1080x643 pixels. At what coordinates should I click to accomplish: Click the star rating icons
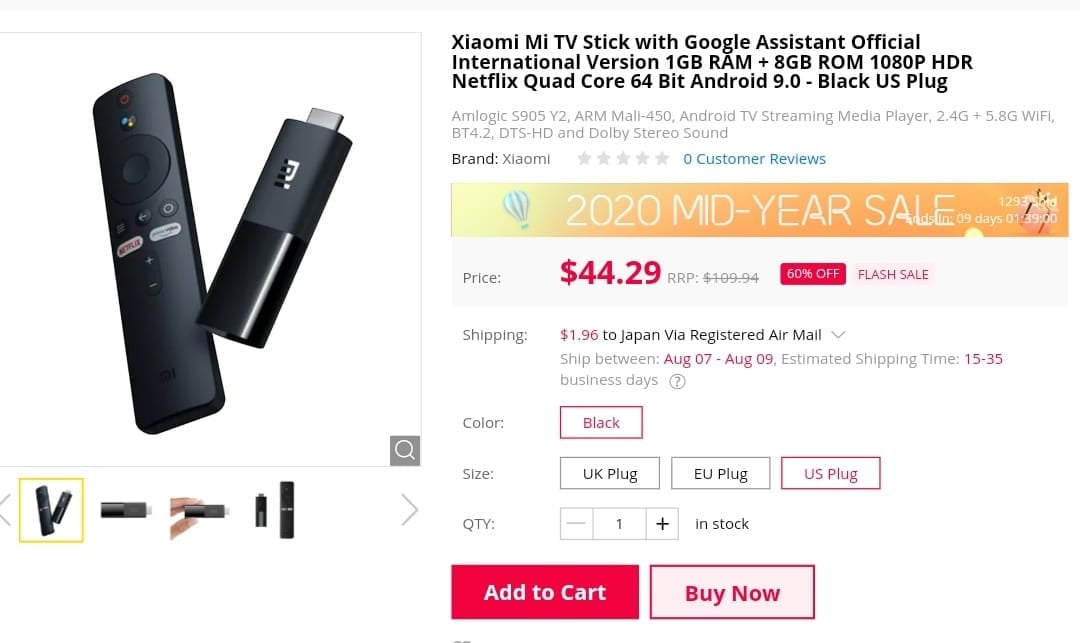click(623, 158)
